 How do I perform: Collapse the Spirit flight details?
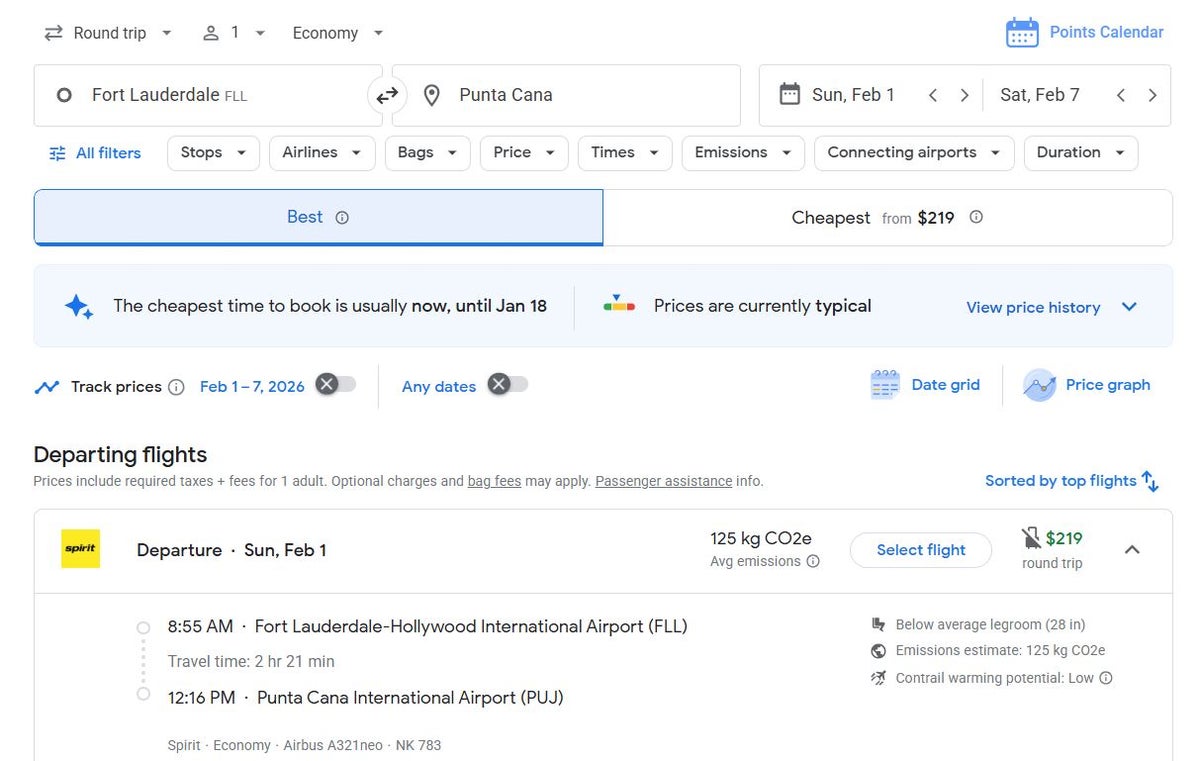[1132, 549]
